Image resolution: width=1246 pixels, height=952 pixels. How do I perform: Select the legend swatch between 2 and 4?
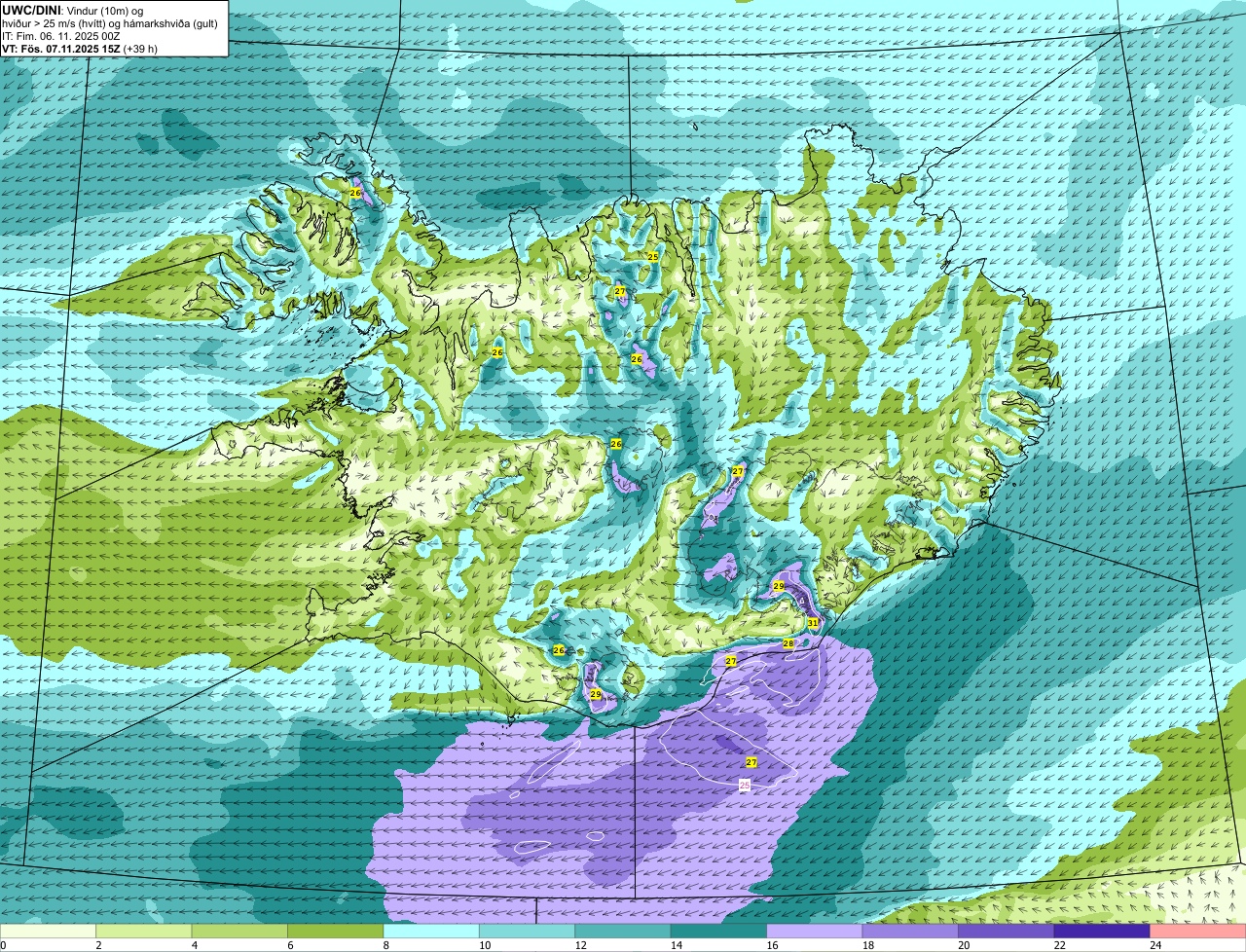(x=146, y=931)
